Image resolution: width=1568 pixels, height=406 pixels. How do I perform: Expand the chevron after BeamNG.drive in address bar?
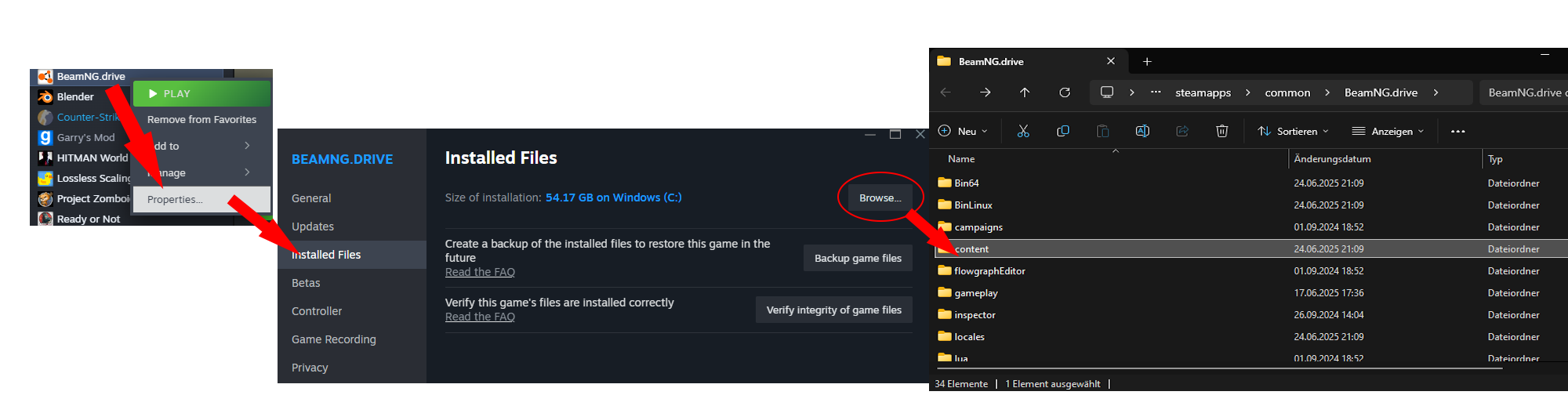tap(1436, 92)
